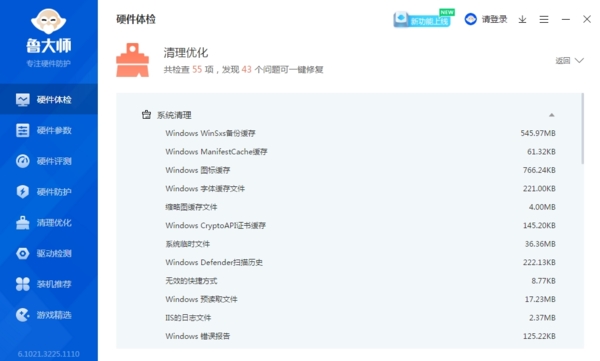Open 驱动检测 icon in sidebar
Image resolution: width=600 pixels, height=361 pixels.
pos(23,253)
